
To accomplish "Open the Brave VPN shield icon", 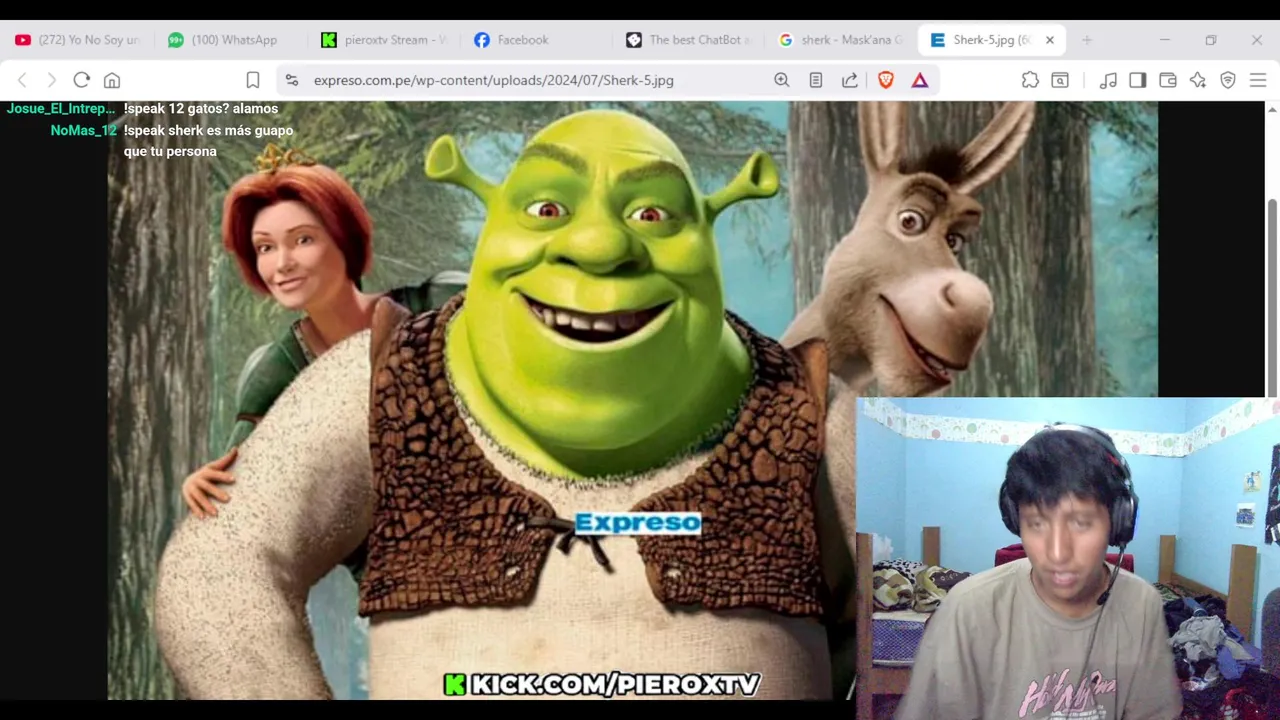I will [x=1228, y=80].
